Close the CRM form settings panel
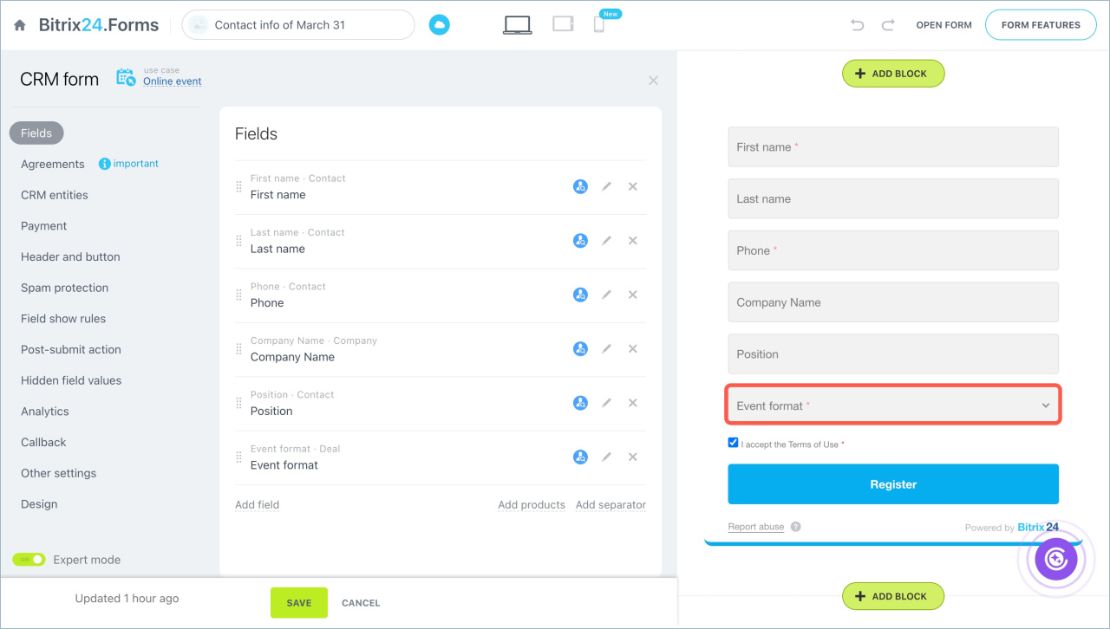The width and height of the screenshot is (1110, 629). coord(653,81)
